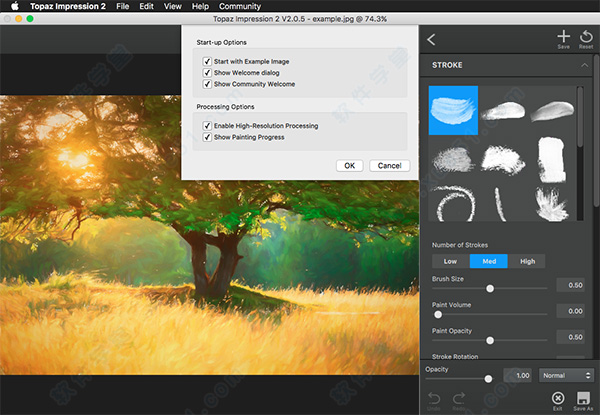The height and width of the screenshot is (415, 600).
Task: Open the Community menu
Action: (240, 6)
